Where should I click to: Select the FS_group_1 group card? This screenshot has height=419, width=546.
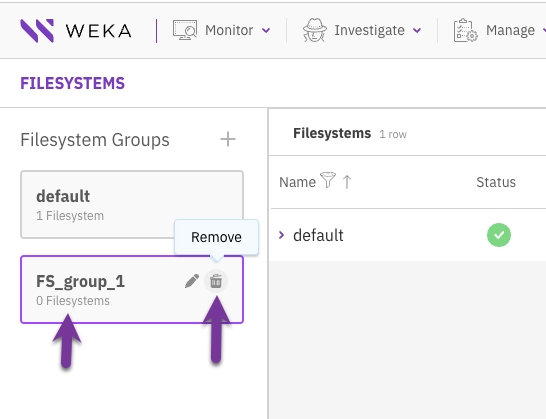pos(132,289)
